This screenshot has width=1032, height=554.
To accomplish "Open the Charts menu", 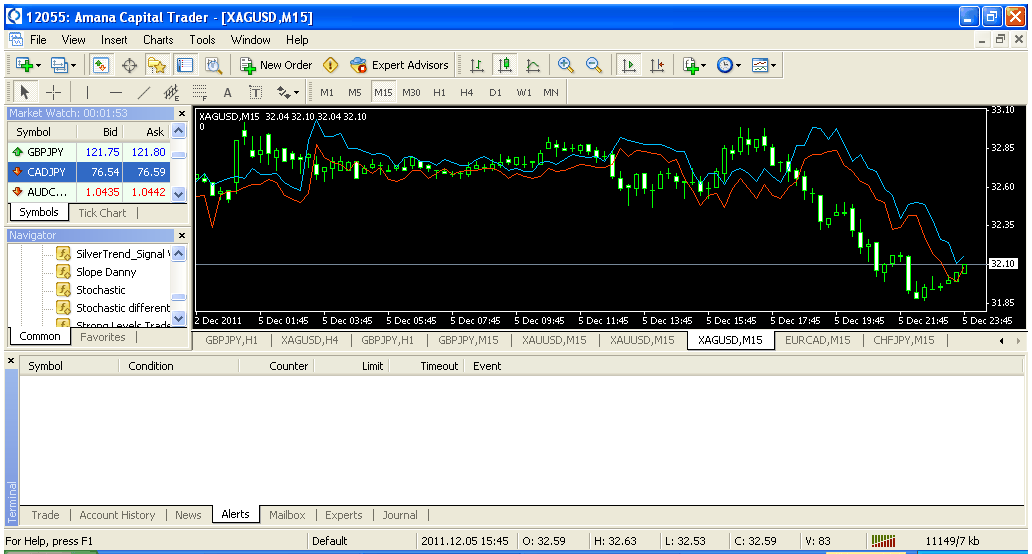I will pos(158,40).
